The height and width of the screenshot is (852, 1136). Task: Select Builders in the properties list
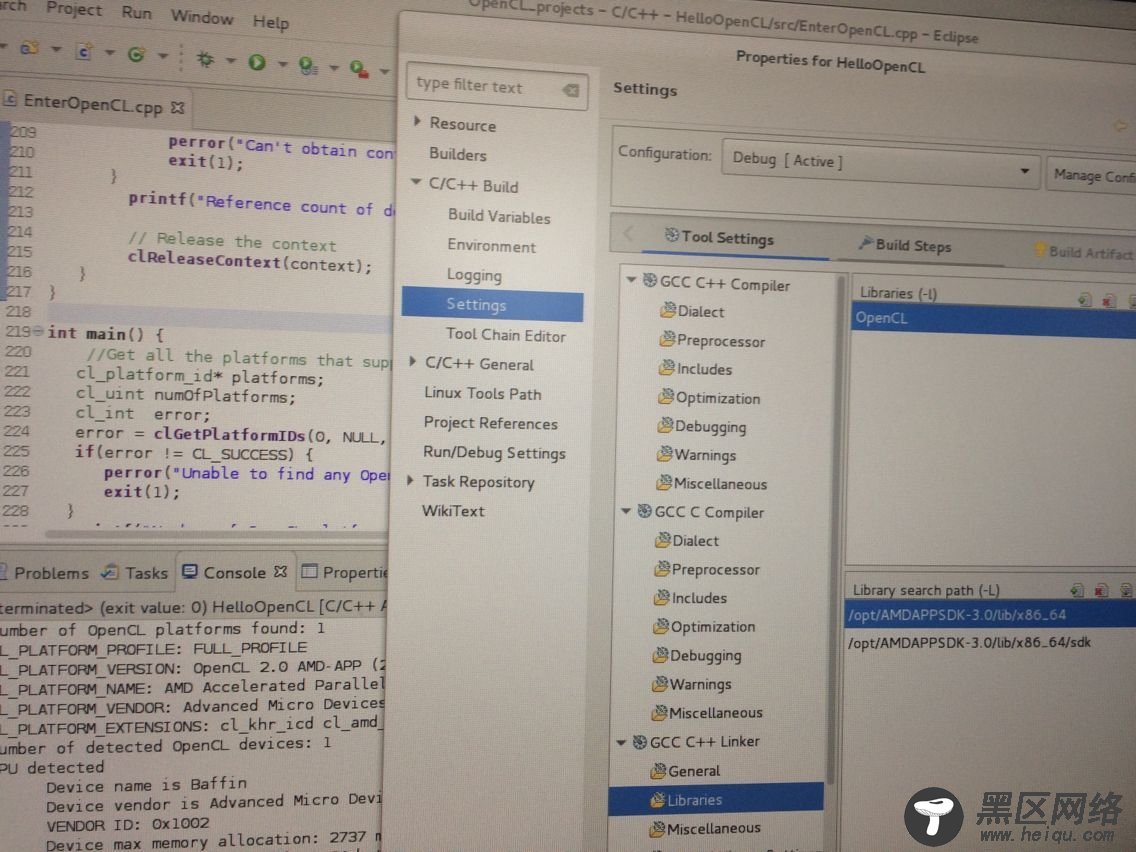tap(458, 154)
